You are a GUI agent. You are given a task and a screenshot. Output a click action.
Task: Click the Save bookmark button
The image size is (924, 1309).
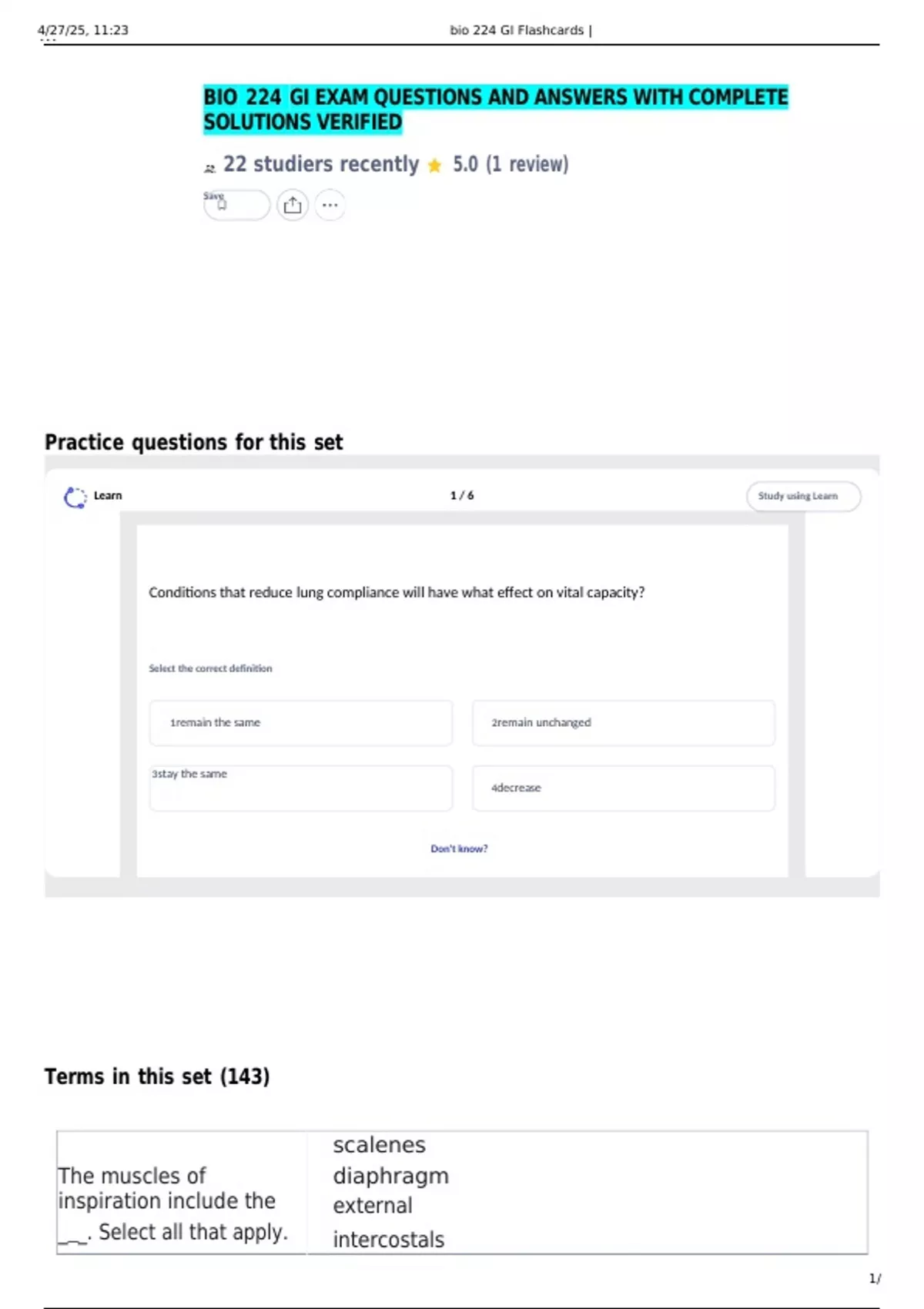[x=236, y=205]
